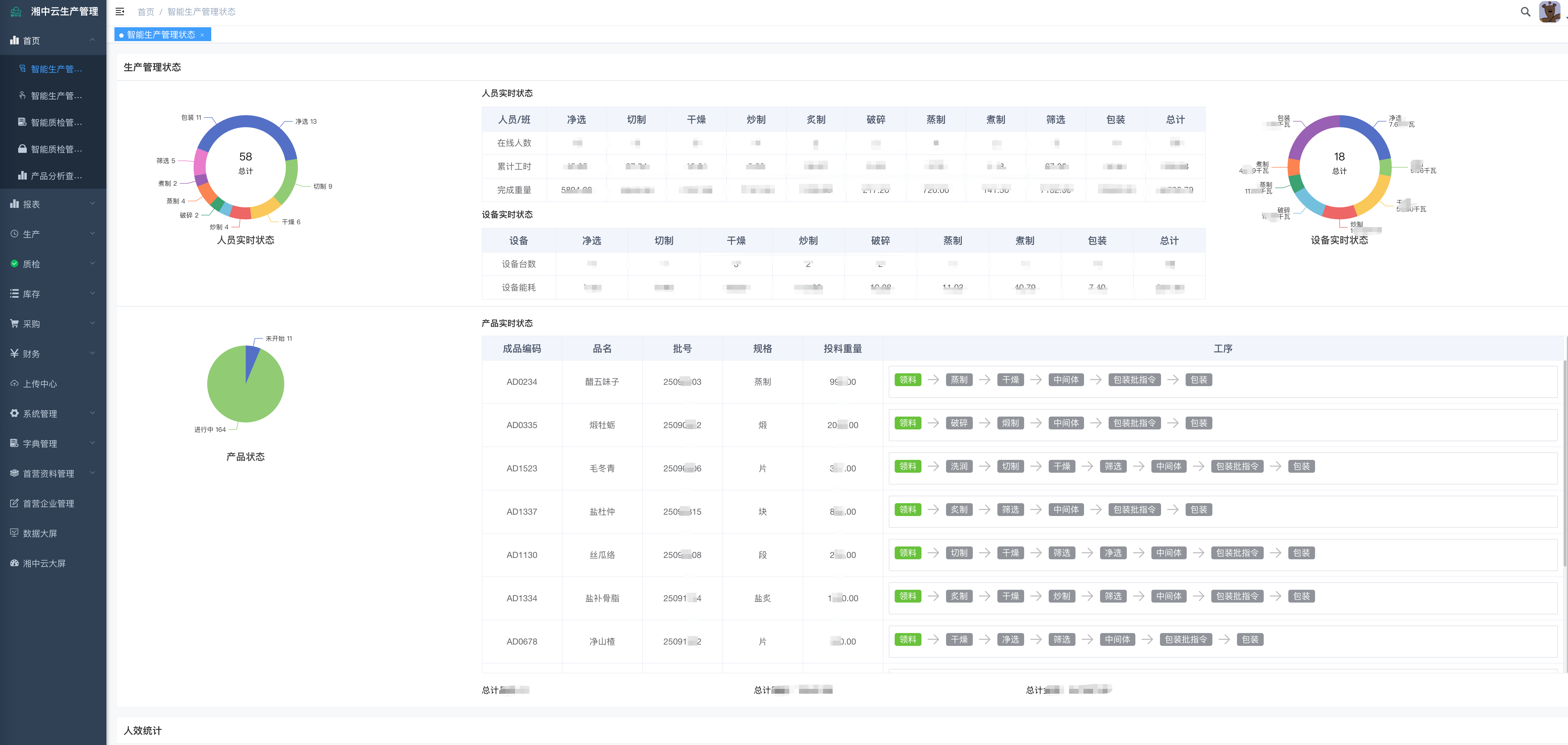Click the 字典管理 book icon

(x=15, y=443)
